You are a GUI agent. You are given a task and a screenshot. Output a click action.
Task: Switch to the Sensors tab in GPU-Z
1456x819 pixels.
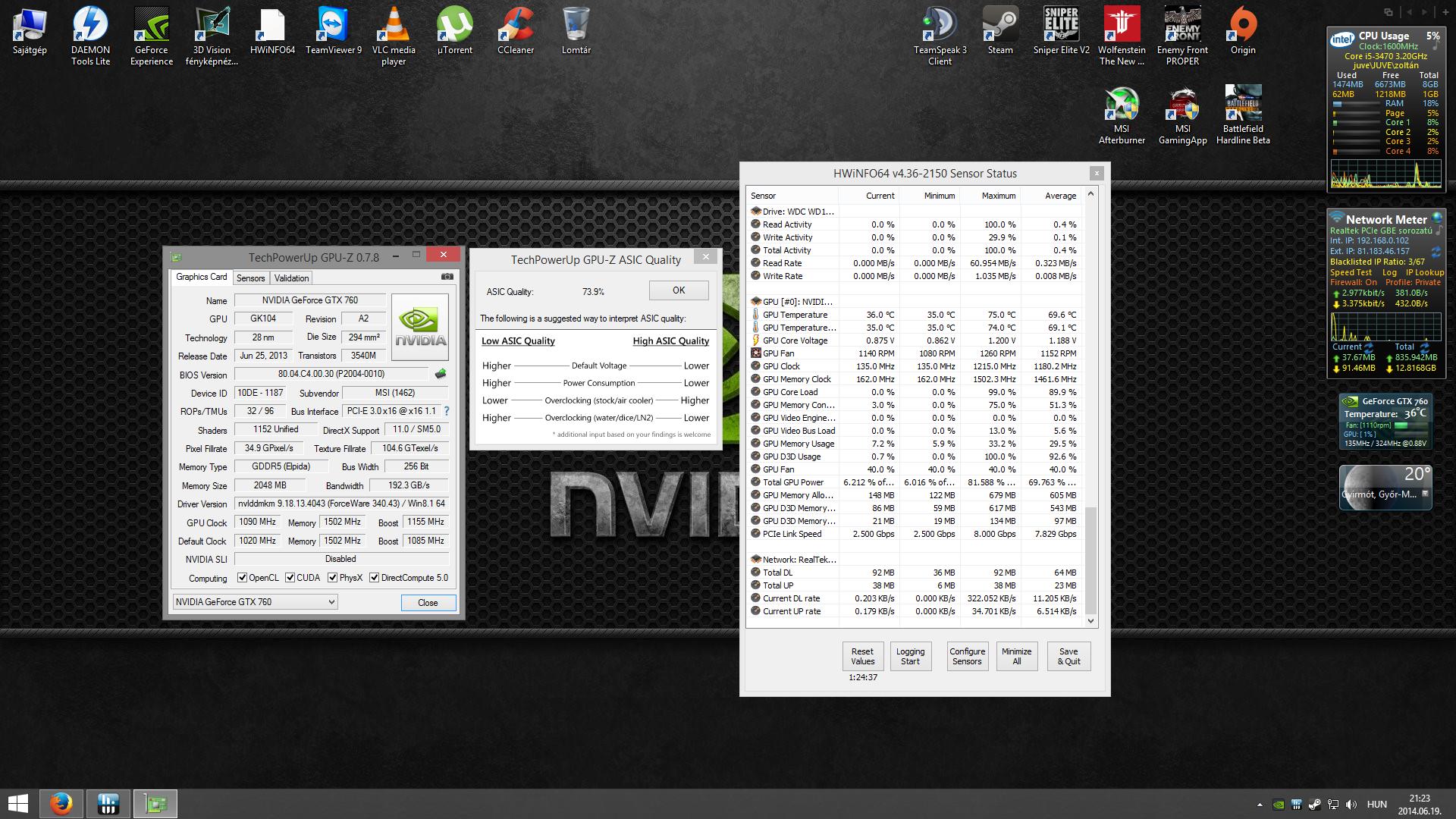tap(250, 278)
